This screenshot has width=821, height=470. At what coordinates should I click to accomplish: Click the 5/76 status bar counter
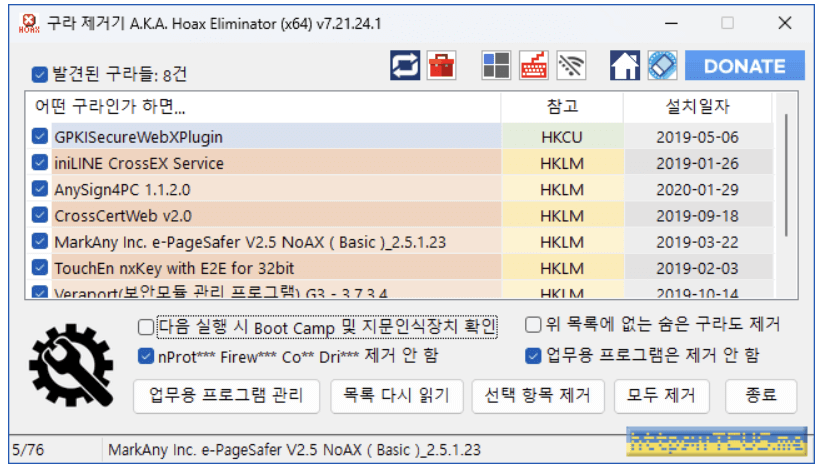pos(28,450)
